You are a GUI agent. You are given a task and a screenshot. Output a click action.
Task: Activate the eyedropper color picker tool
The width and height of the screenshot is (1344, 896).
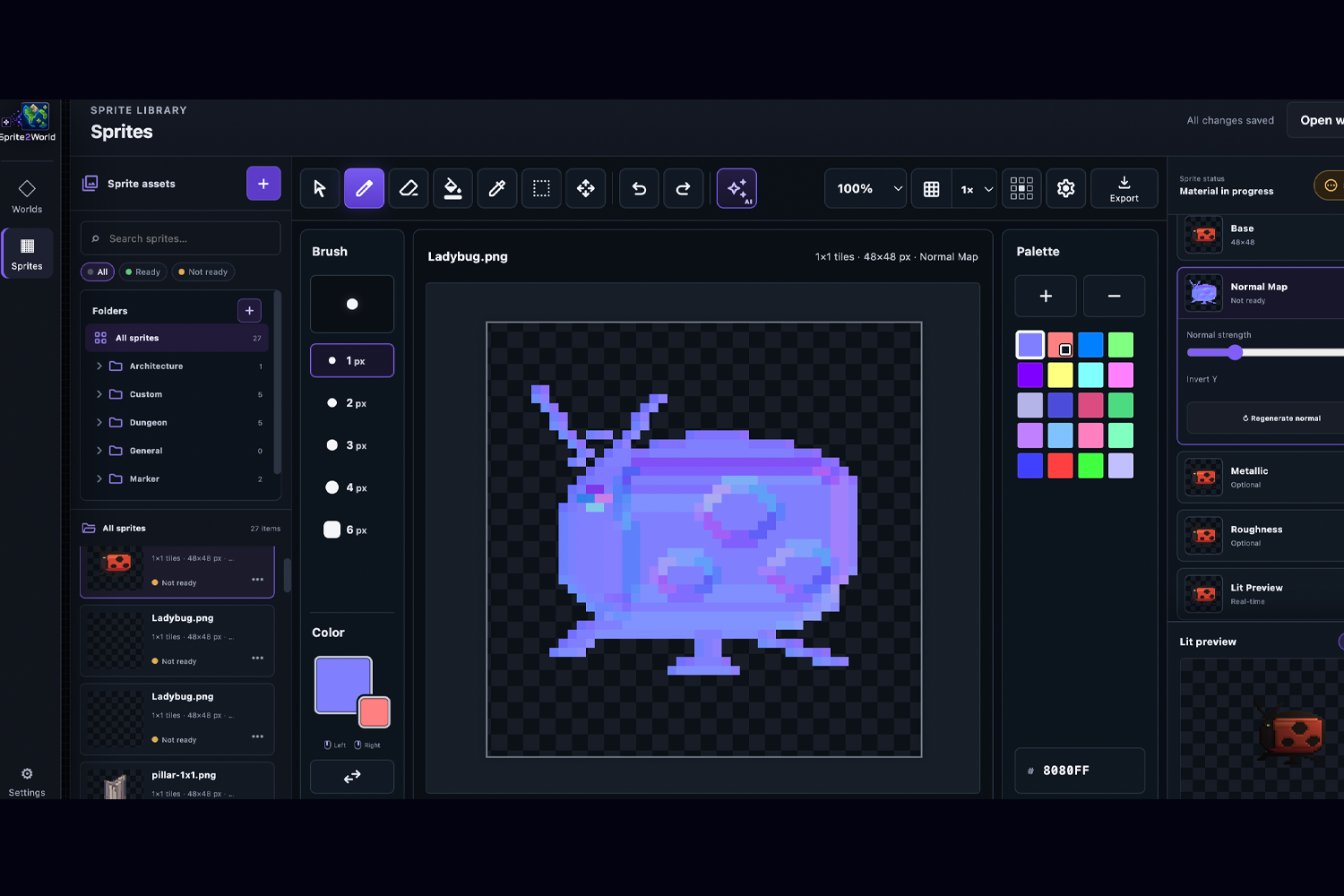coord(497,188)
